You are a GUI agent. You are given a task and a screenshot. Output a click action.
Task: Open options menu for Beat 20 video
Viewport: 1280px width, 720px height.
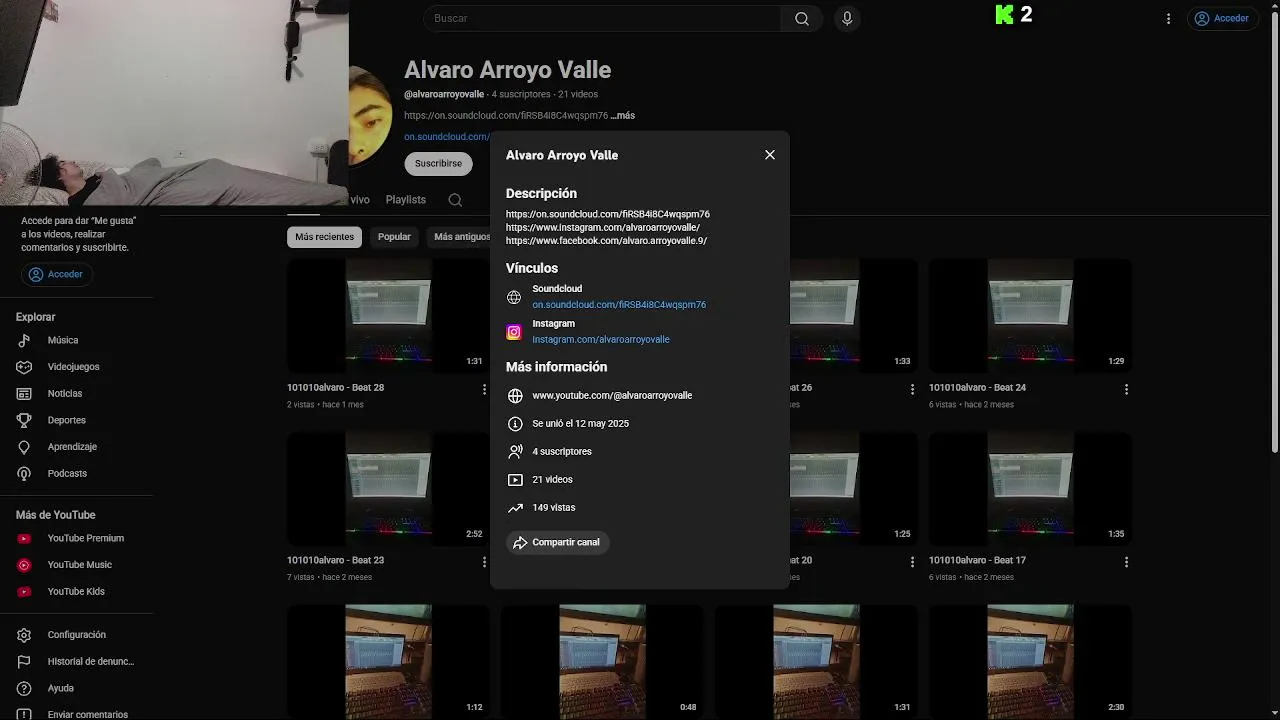pos(912,562)
